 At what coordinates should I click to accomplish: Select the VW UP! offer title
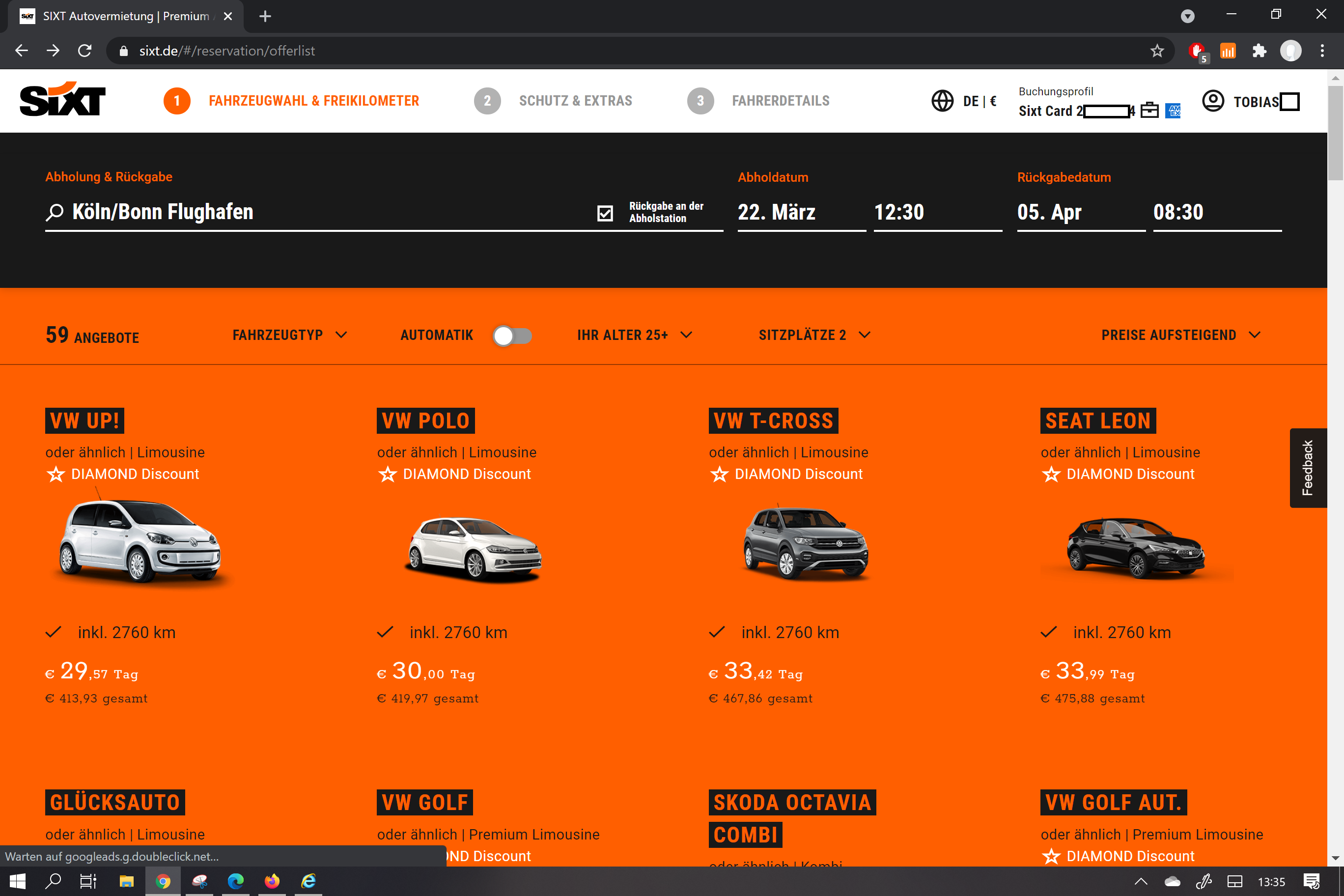click(84, 421)
